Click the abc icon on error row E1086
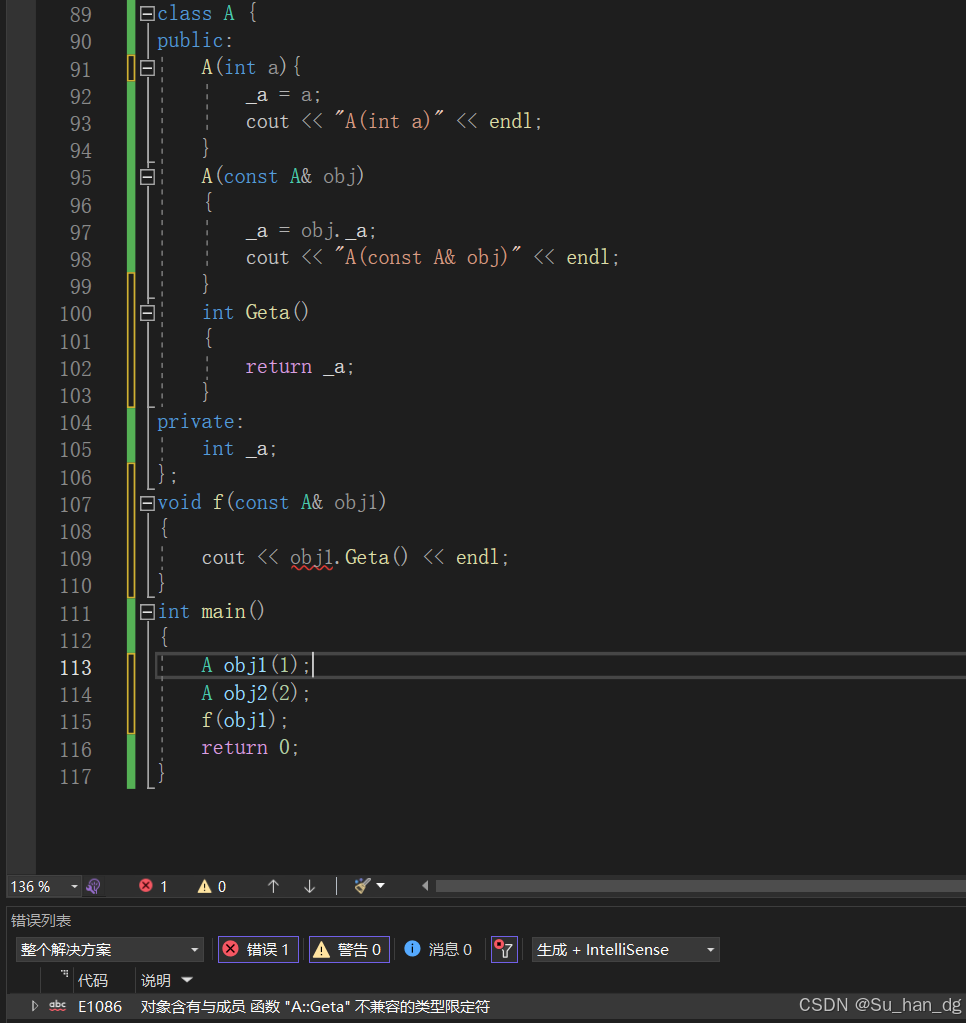Screen dimensions: 966x1023 pos(57,1006)
